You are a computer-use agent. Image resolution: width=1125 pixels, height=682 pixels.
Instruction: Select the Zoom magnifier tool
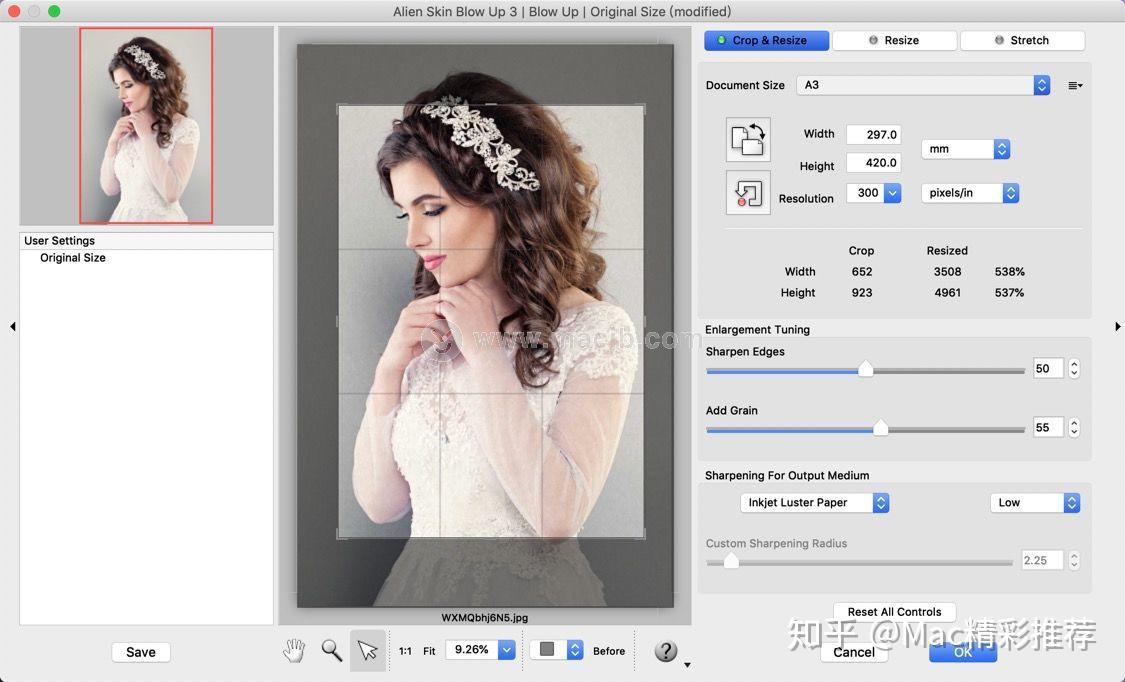coord(331,651)
